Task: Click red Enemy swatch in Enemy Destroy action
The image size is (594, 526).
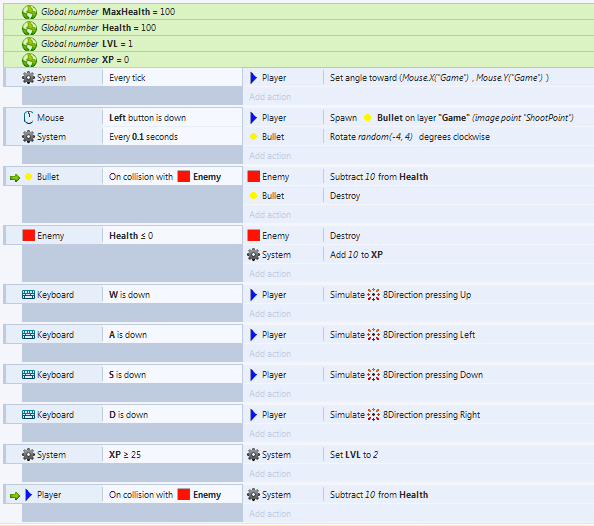Action: (x=253, y=235)
